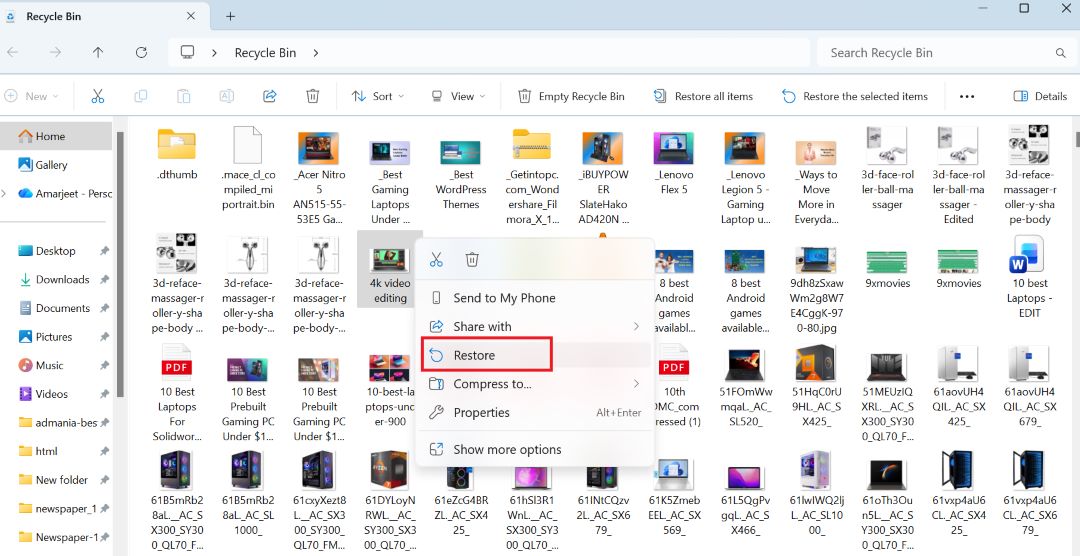
Task: Click the Rename icon in toolbar
Action: 227,96
